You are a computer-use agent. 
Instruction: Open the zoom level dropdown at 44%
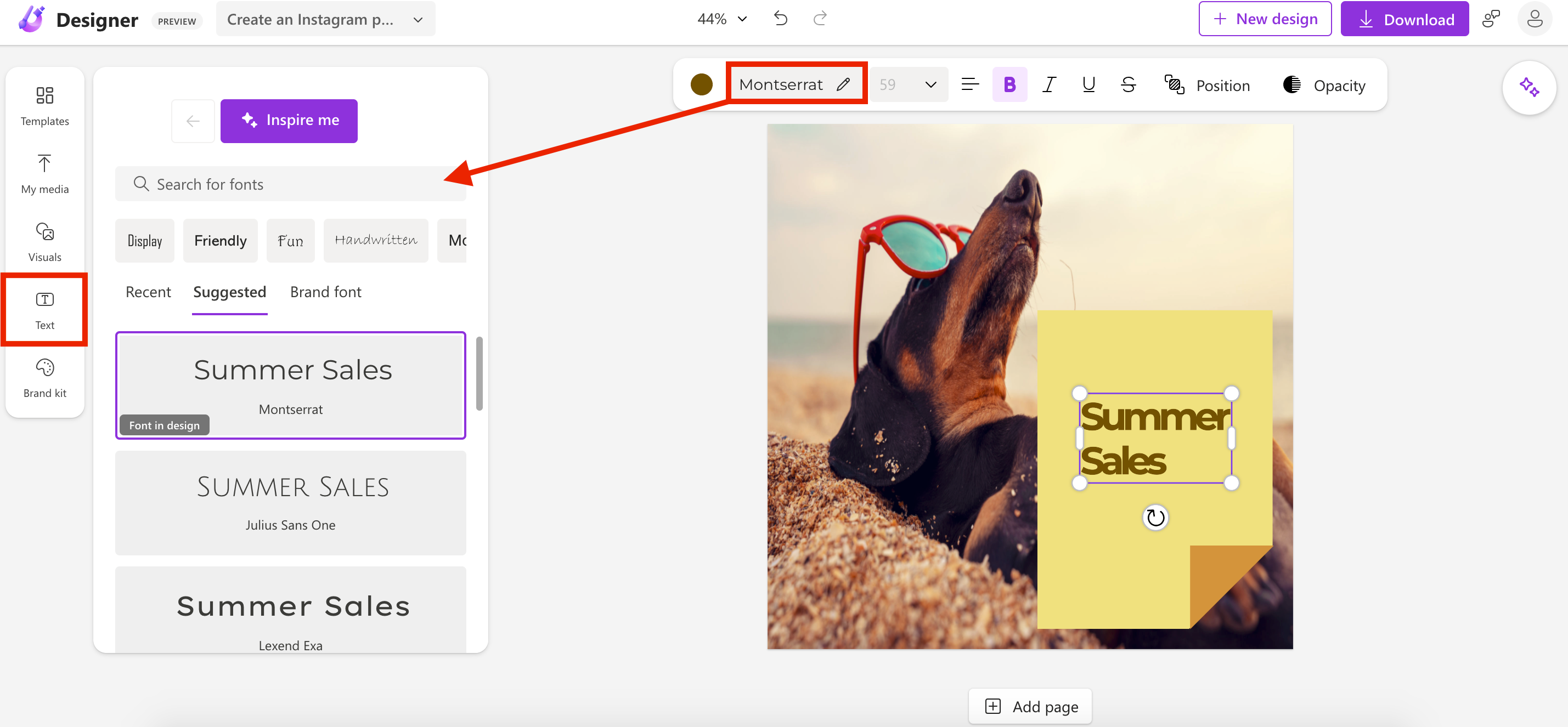[741, 19]
